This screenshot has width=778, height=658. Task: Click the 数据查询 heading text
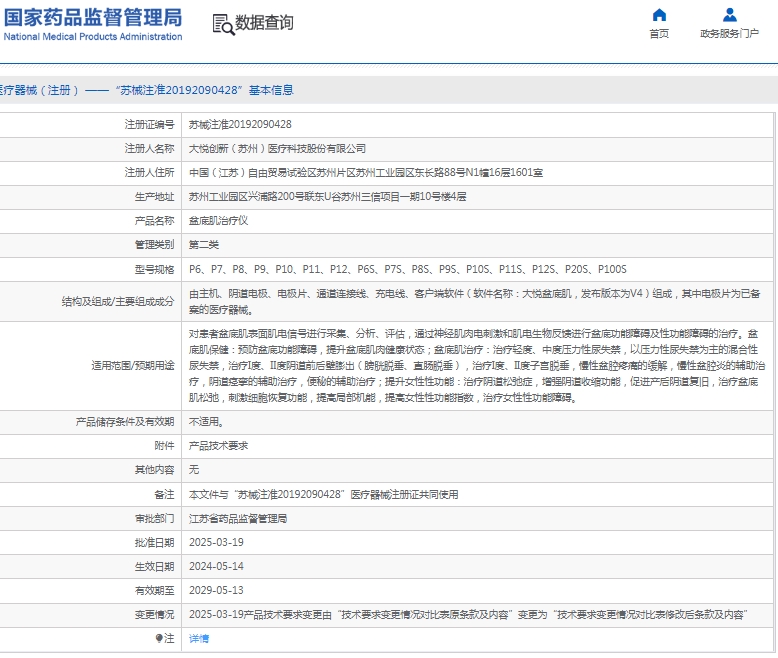tap(264, 23)
